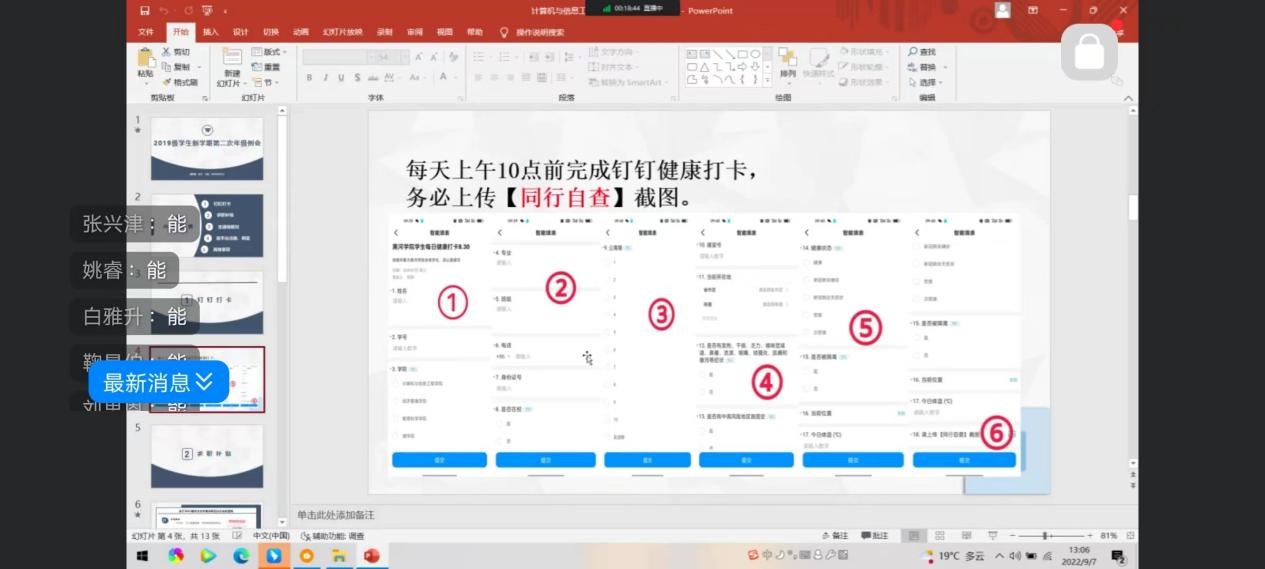Image resolution: width=1265 pixels, height=569 pixels.
Task: Click the Save icon in title bar
Action: click(x=145, y=11)
